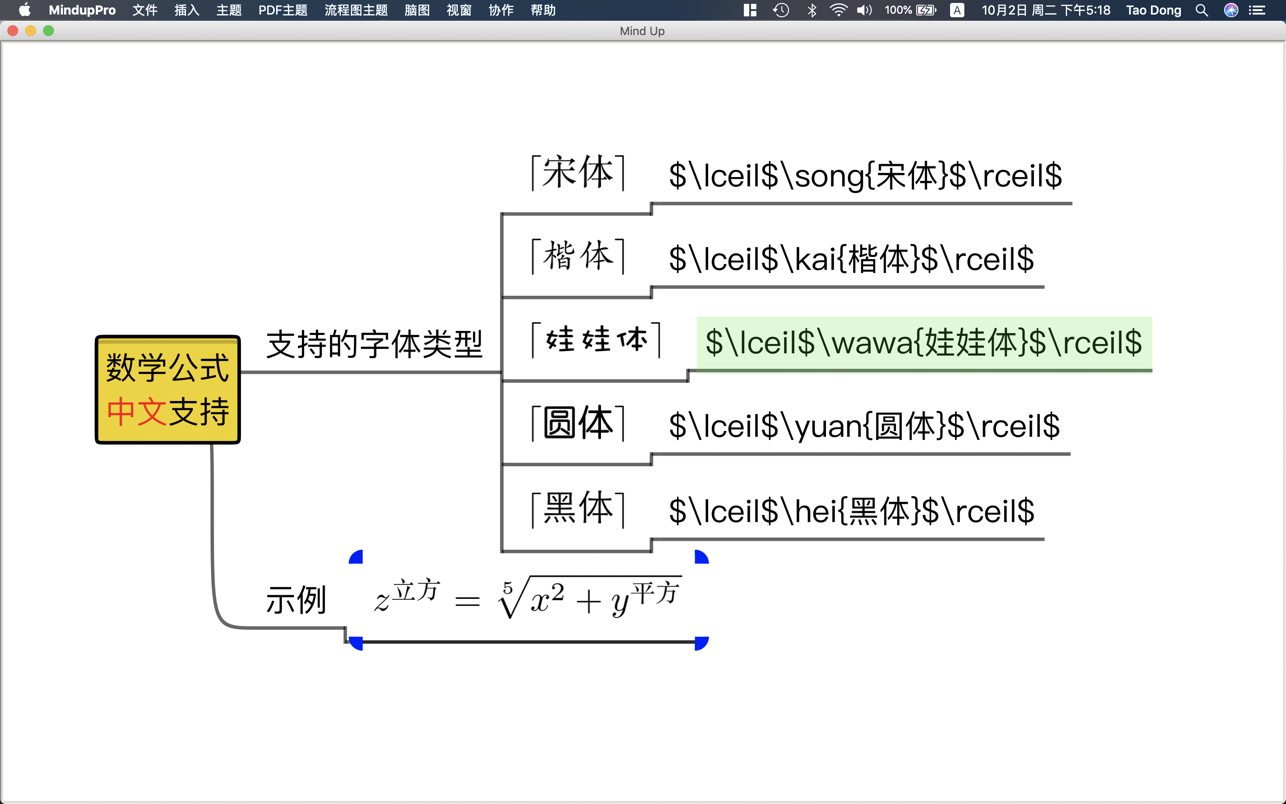Click the Bluetooth status icon
Viewport: 1286px width, 804px height.
coord(812,10)
